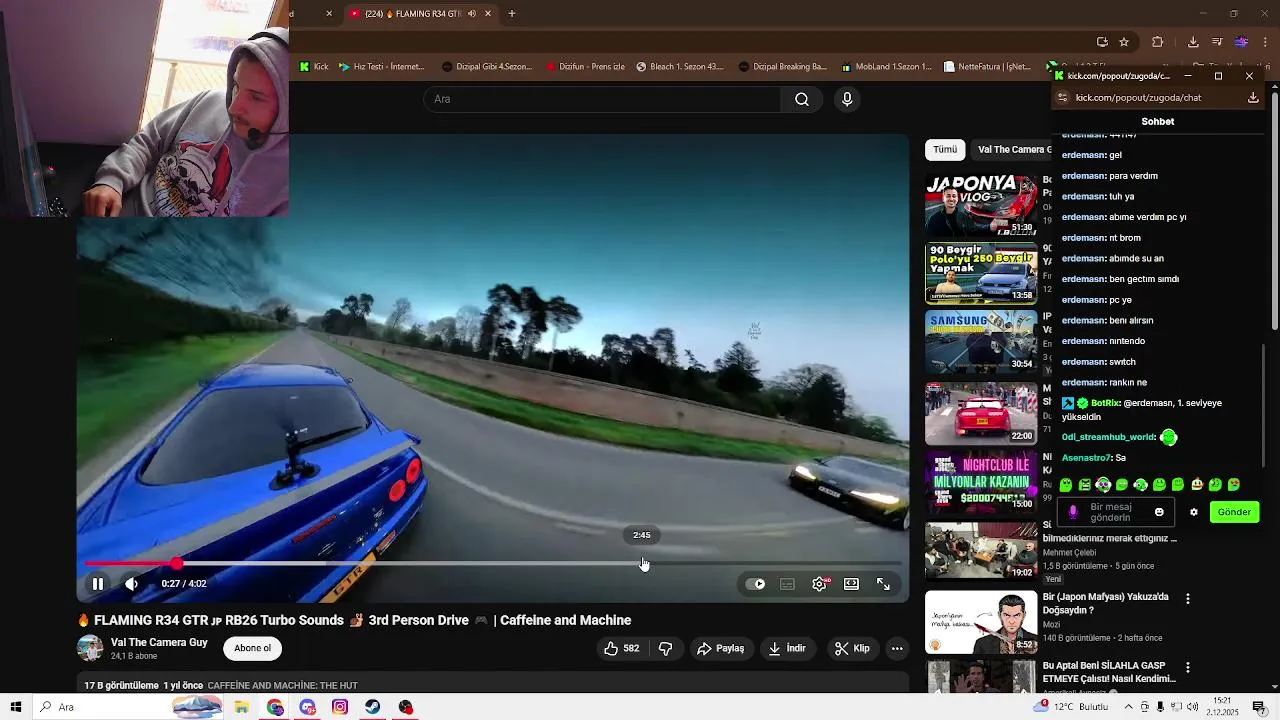1280x720 pixels.
Task: Open the Samsung video thumbnail 30:54
Action: coord(981,342)
